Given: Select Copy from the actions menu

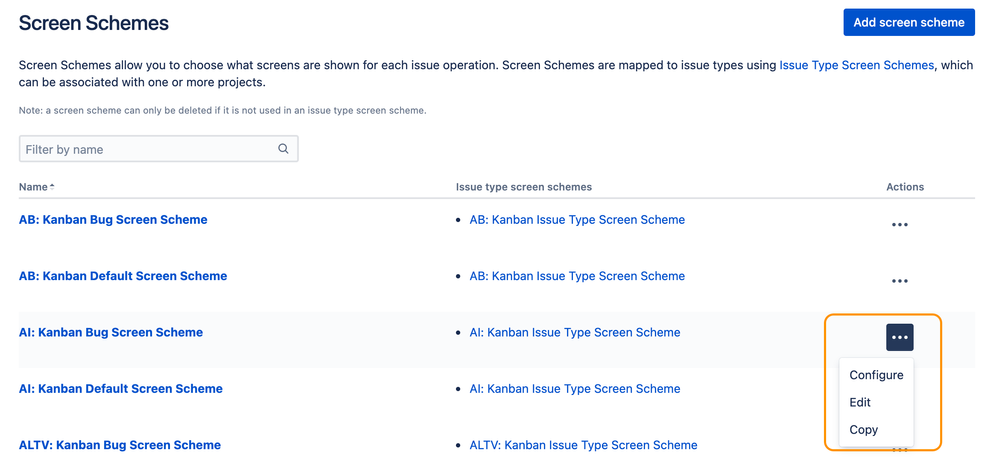Looking at the screenshot, I should click(863, 430).
